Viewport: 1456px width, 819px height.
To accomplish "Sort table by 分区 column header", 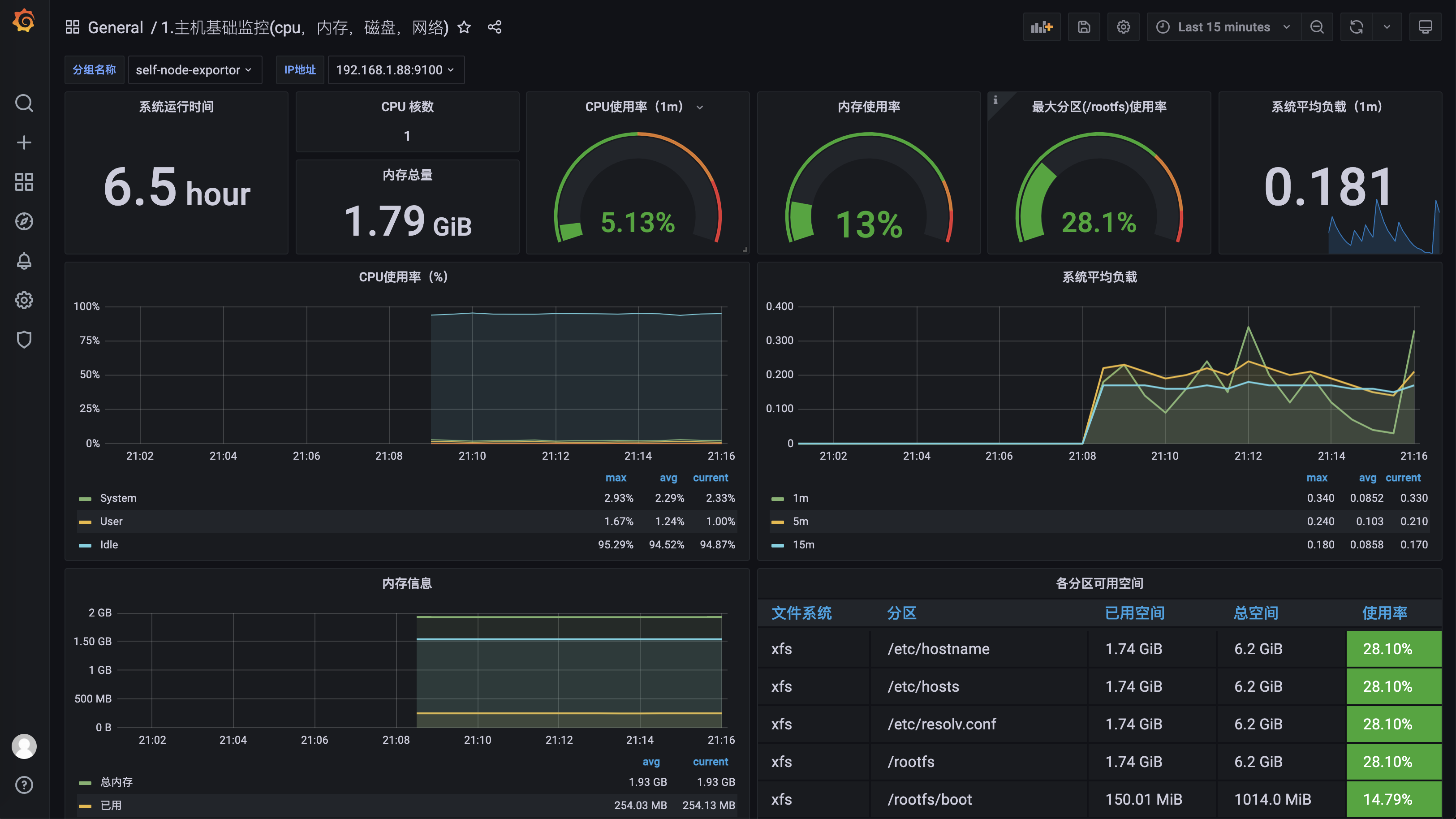I will (x=901, y=613).
